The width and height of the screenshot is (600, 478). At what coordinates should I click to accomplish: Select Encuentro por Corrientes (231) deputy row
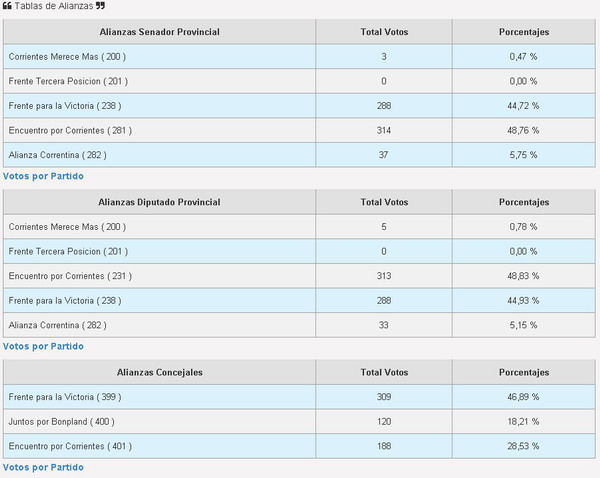[299, 276]
